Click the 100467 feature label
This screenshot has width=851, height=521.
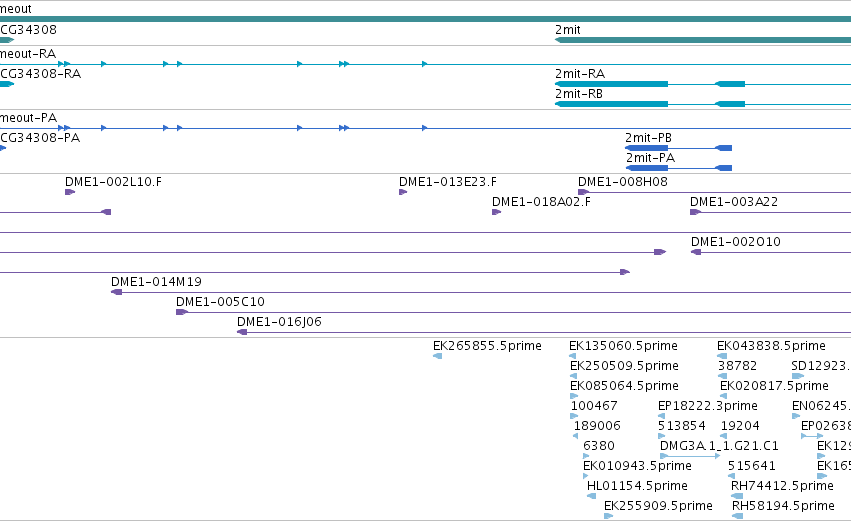point(594,406)
